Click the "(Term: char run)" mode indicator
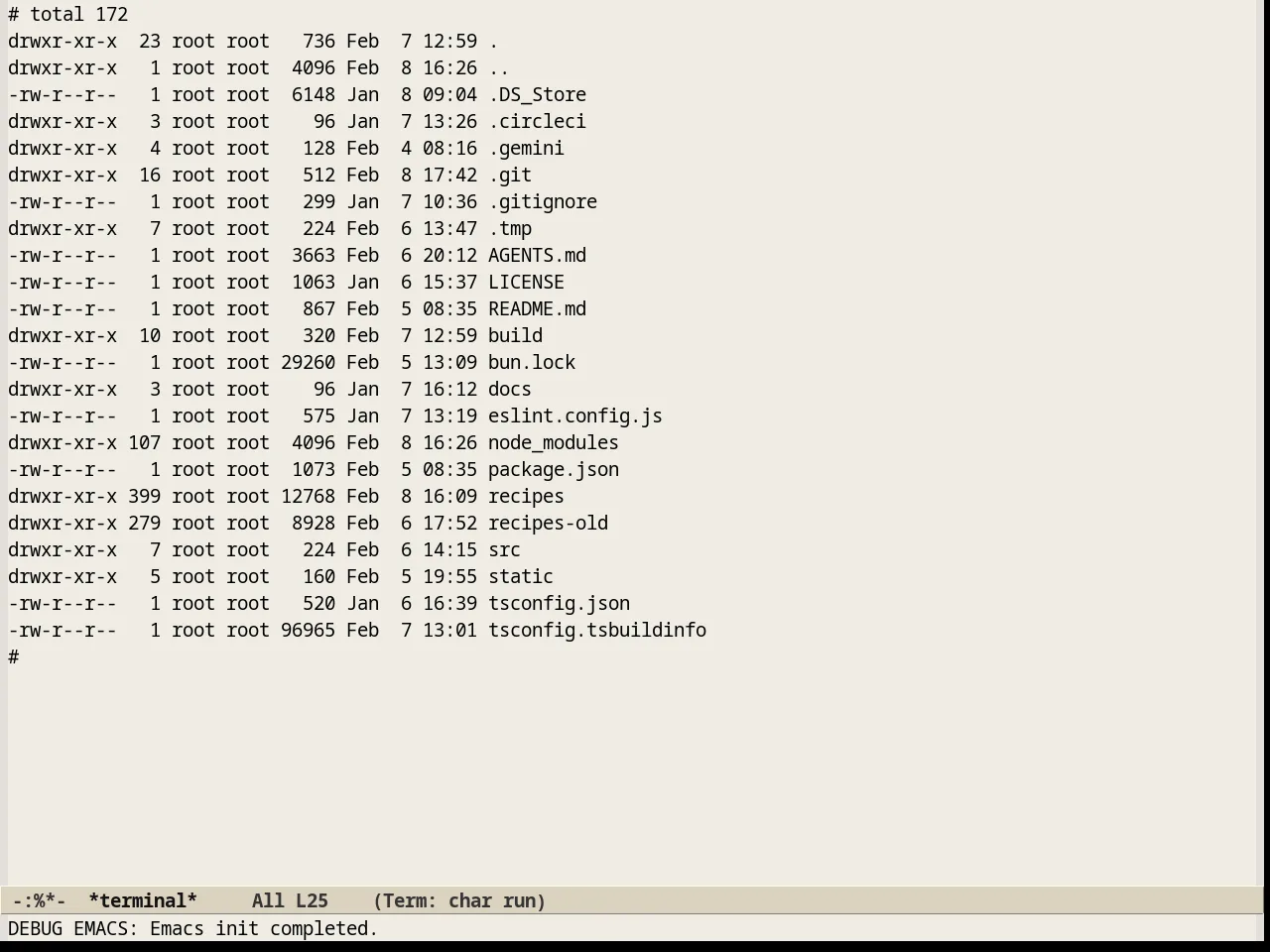The height and width of the screenshot is (952, 1270). [x=459, y=901]
